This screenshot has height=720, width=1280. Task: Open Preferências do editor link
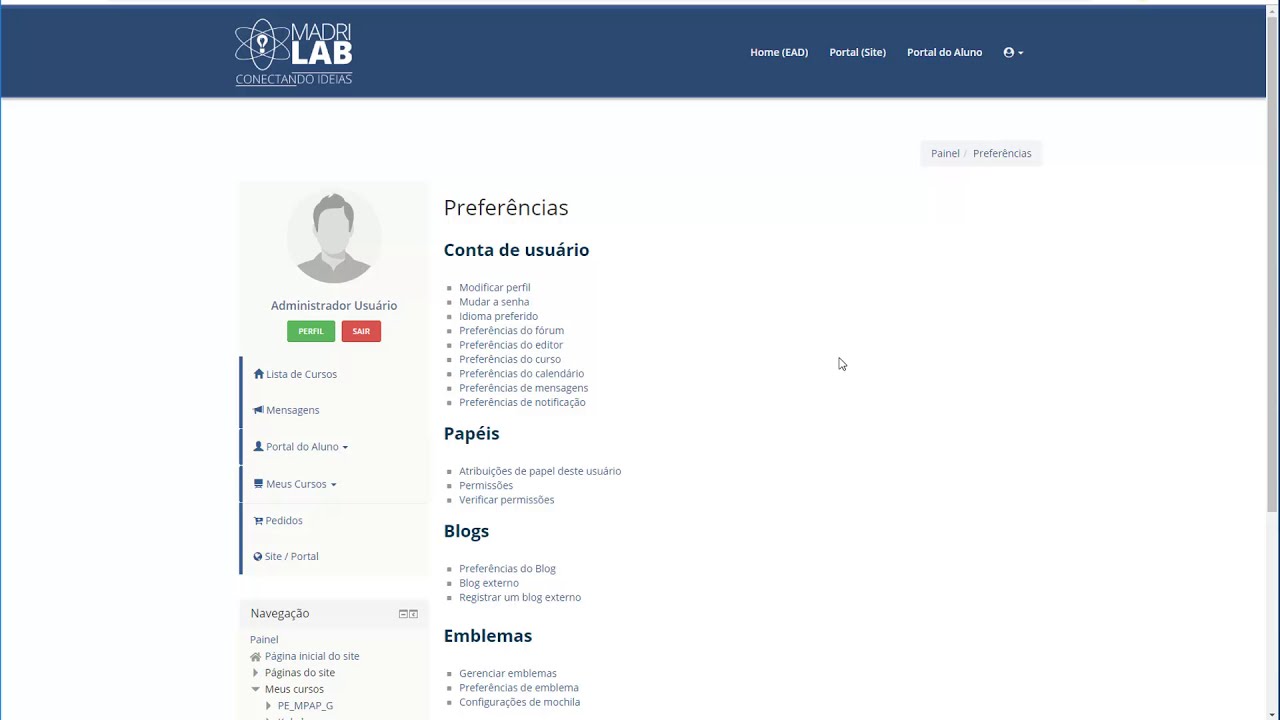tap(511, 345)
